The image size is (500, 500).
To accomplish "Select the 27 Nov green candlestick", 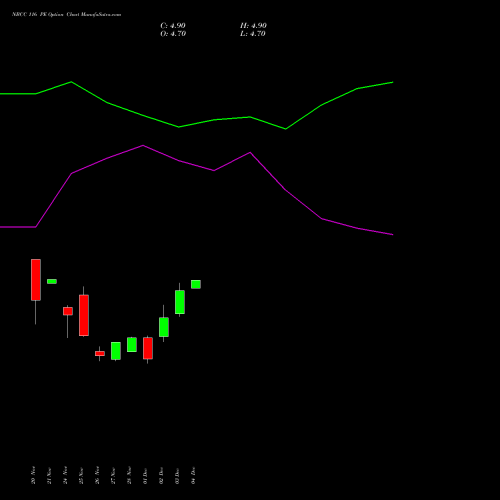I will pos(116,351).
